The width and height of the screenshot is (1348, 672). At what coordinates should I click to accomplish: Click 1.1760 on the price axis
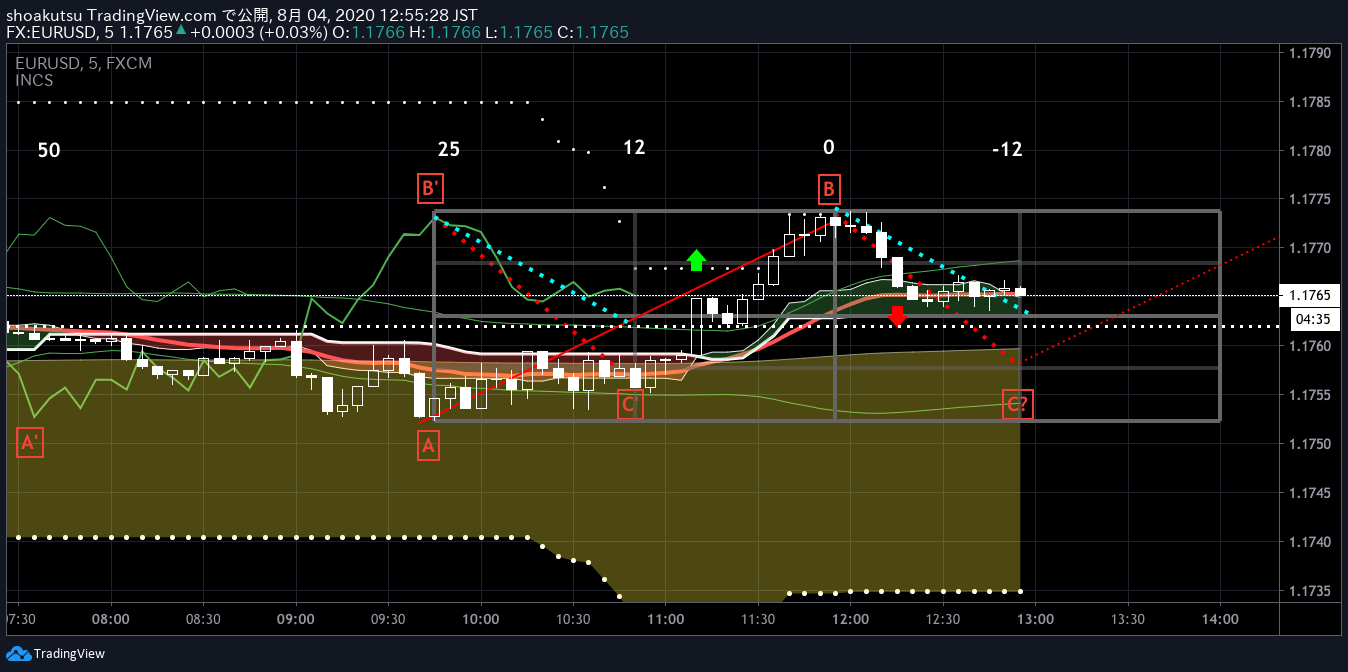[x=1310, y=346]
